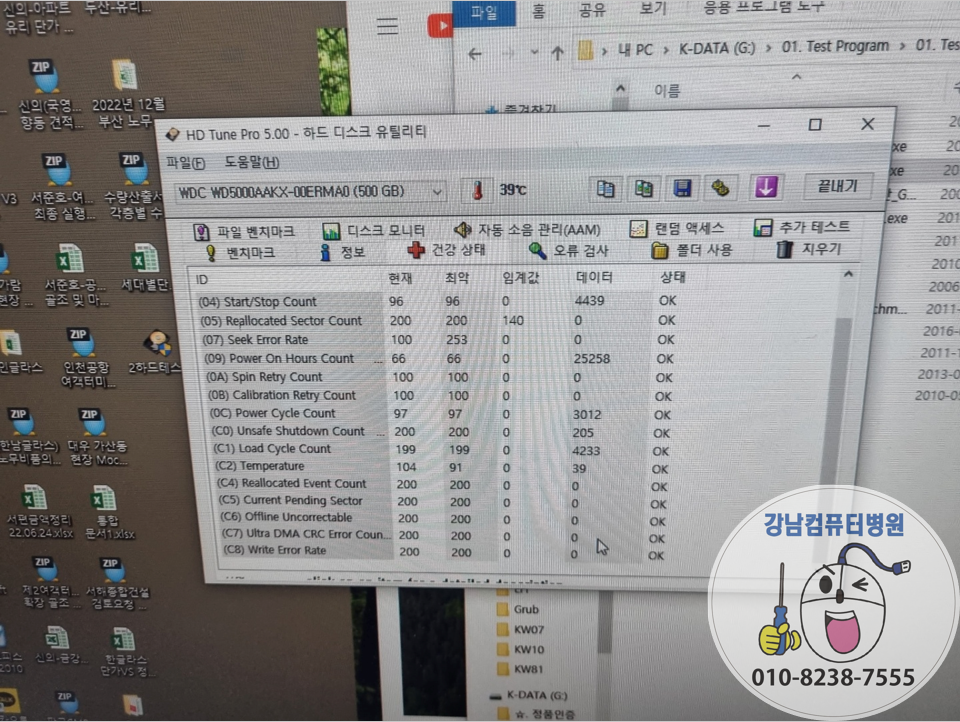Open the 홈 ribbon tab in Explorer
Image resolution: width=960 pixels, height=722 pixels.
538,11
